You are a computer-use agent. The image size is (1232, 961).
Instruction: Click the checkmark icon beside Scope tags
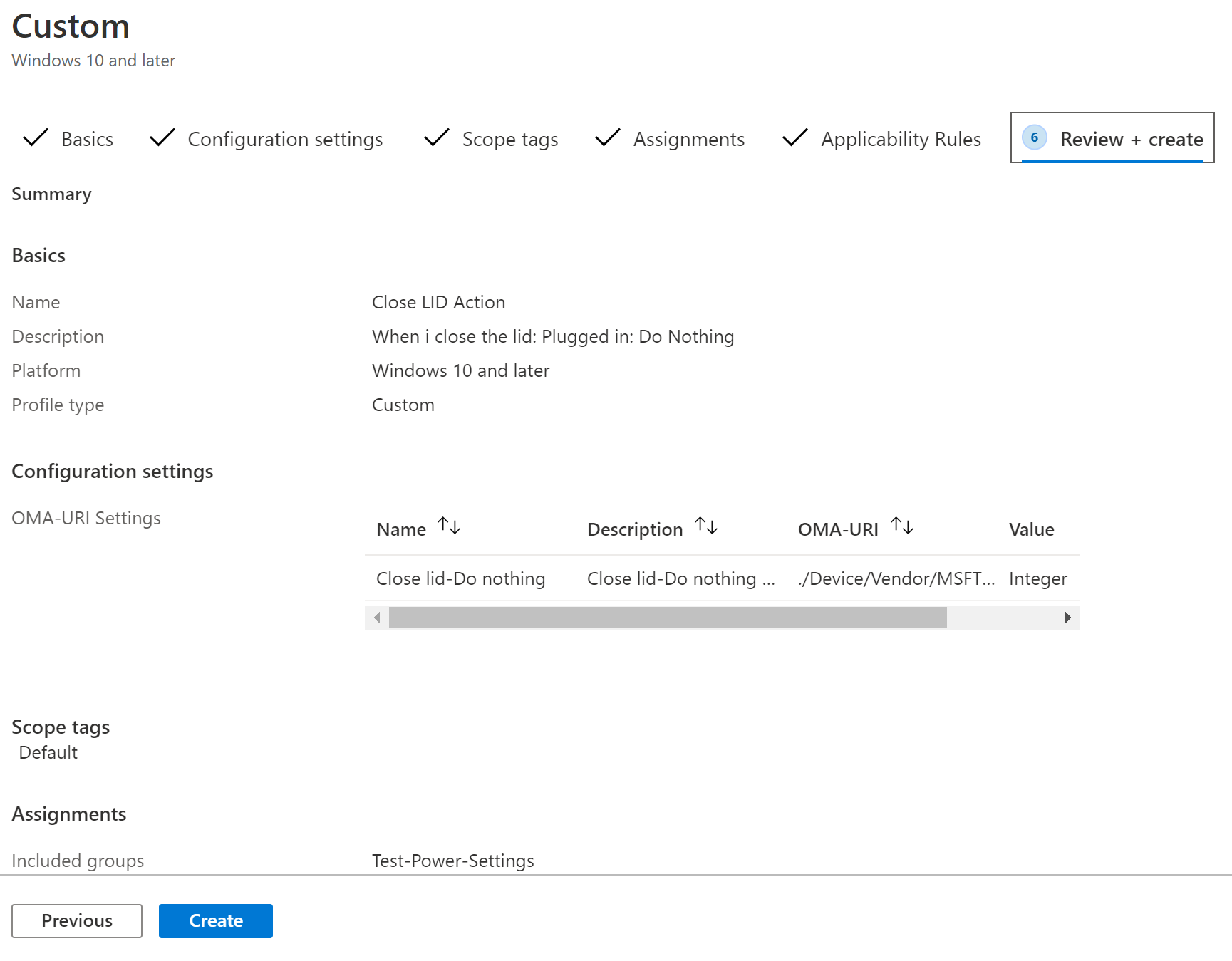click(436, 138)
